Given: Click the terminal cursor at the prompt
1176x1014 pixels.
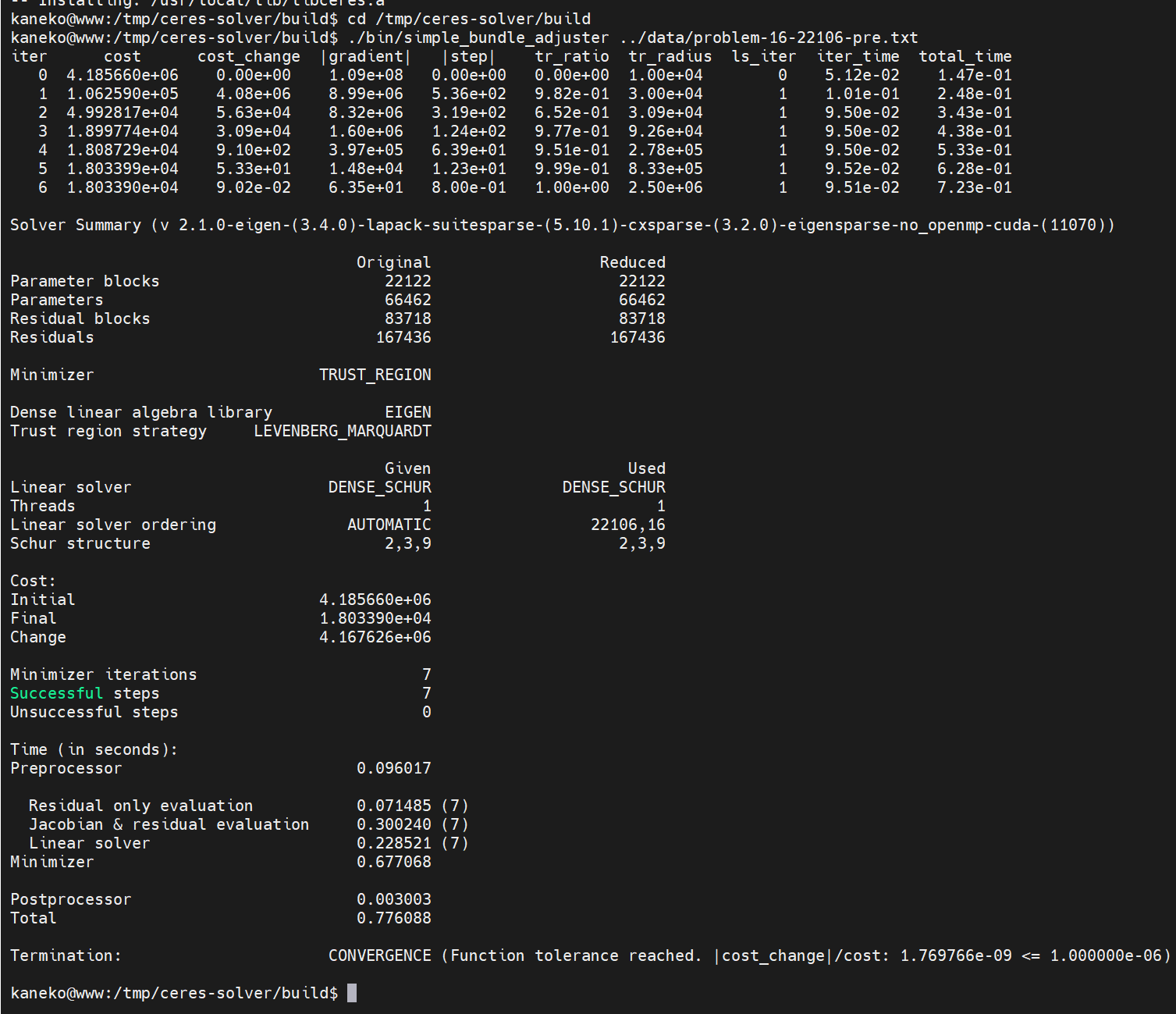Looking at the screenshot, I should point(352,993).
